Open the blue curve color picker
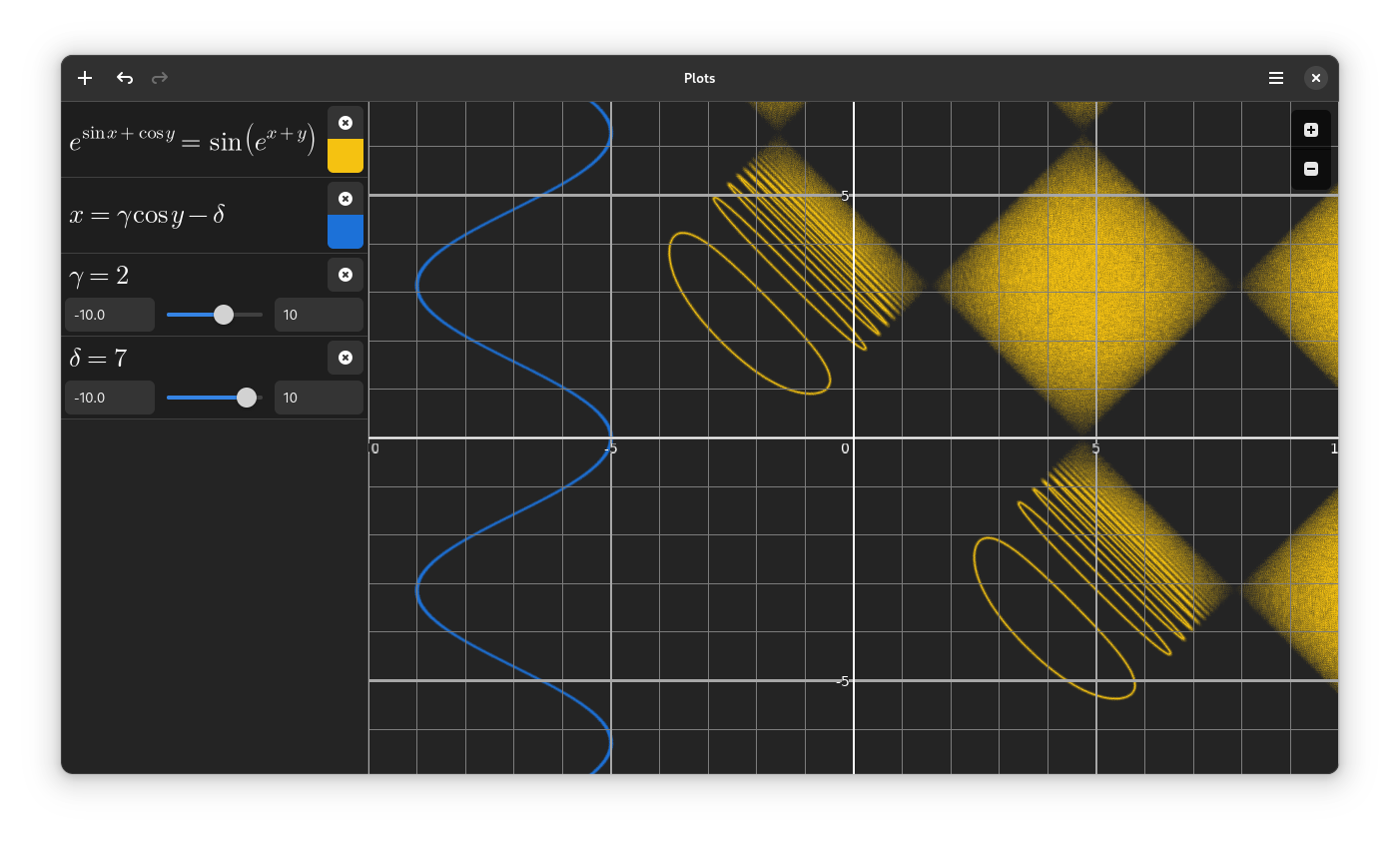The image size is (1400, 841). click(345, 232)
